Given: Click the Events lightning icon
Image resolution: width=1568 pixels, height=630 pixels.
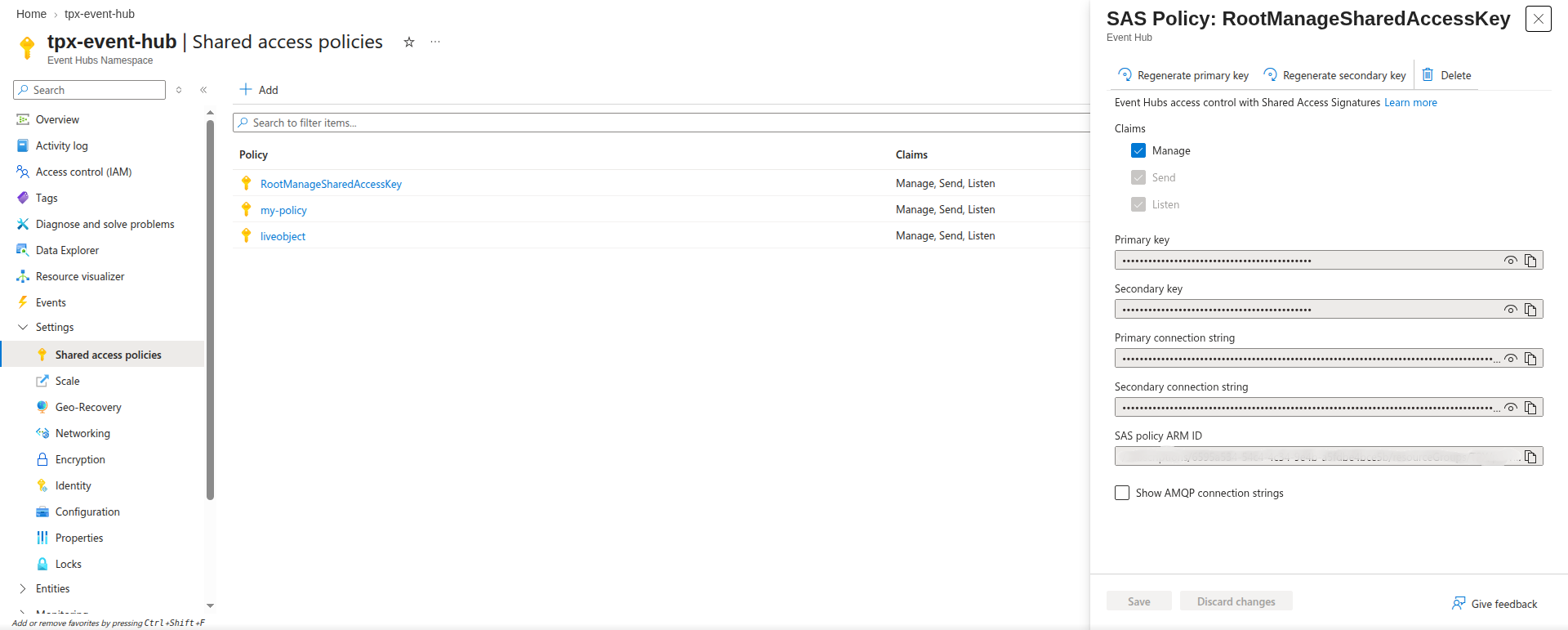Looking at the screenshot, I should (23, 302).
